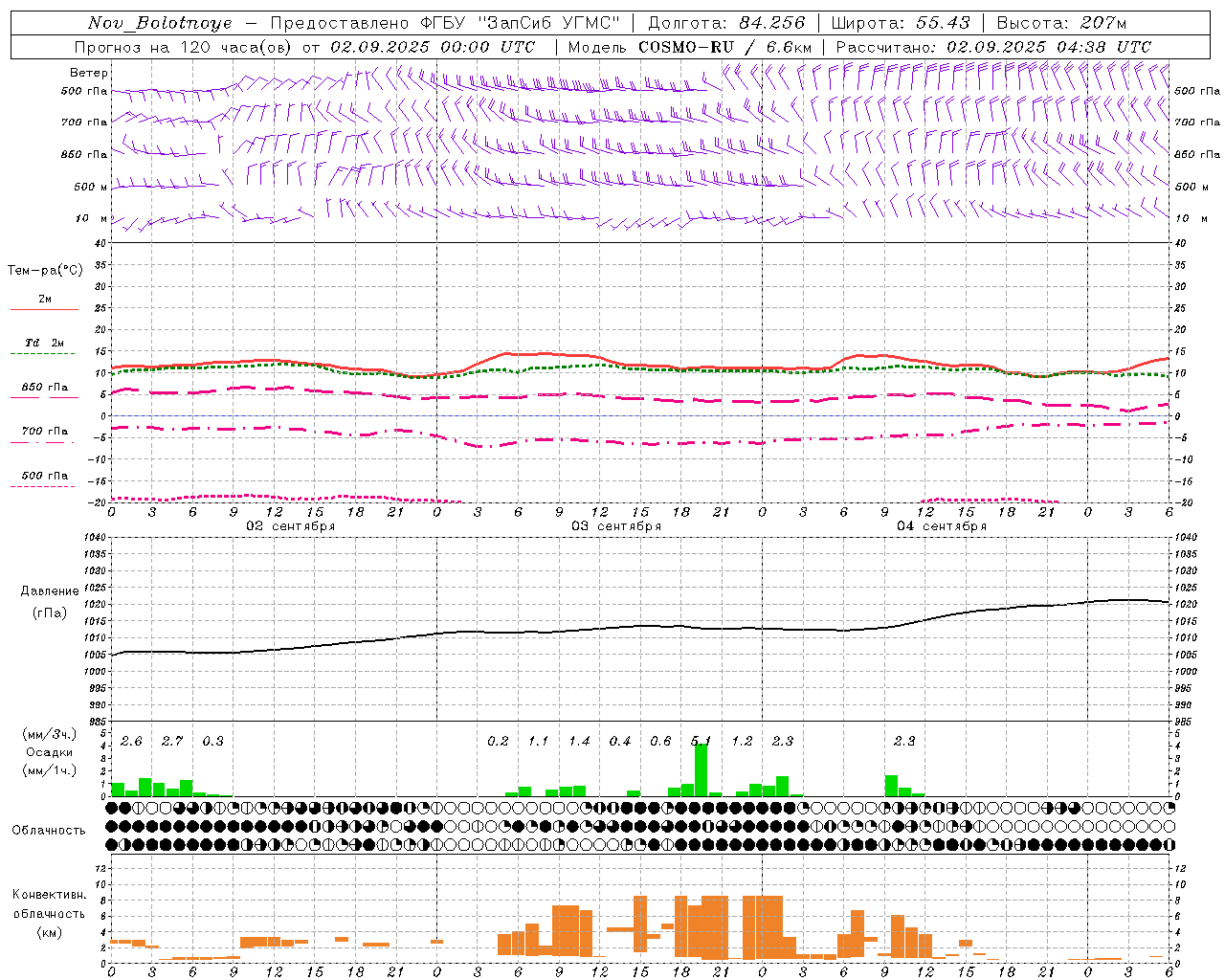Click the Осадки precipitation label
1225x980 pixels.
click(x=50, y=752)
